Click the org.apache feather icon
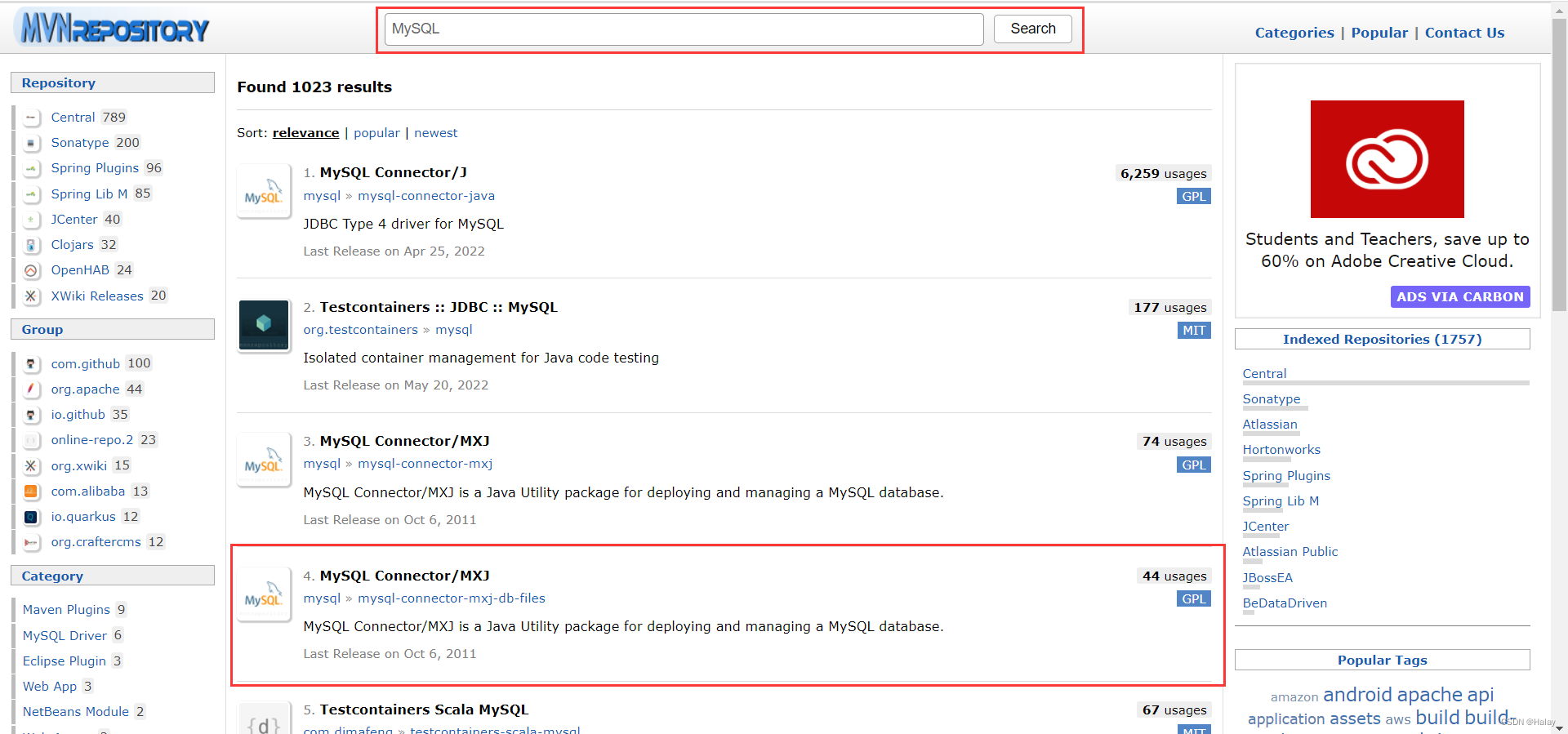Image resolution: width=1568 pixels, height=734 pixels. 31,389
